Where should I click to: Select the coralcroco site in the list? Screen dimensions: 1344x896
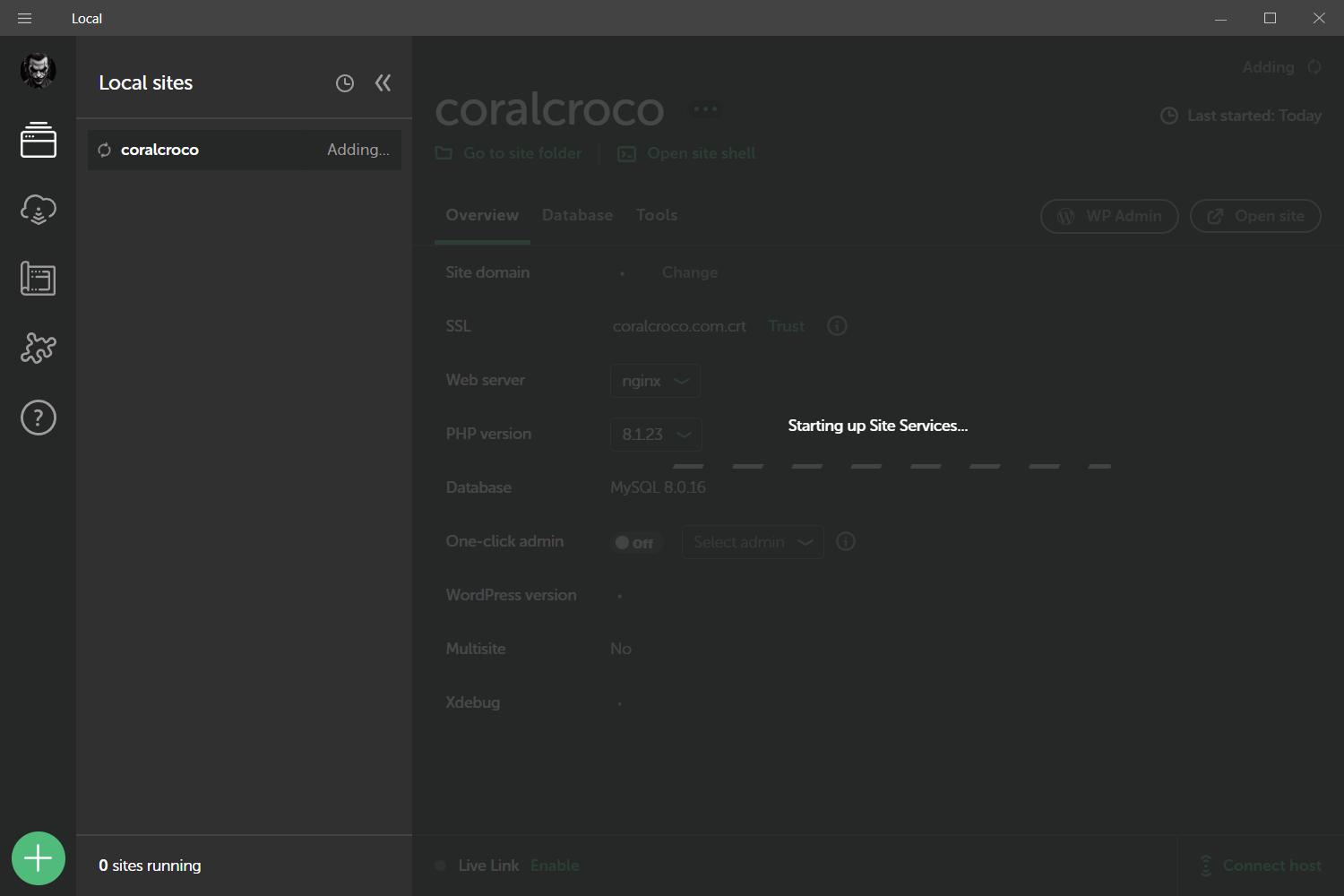[x=245, y=150]
